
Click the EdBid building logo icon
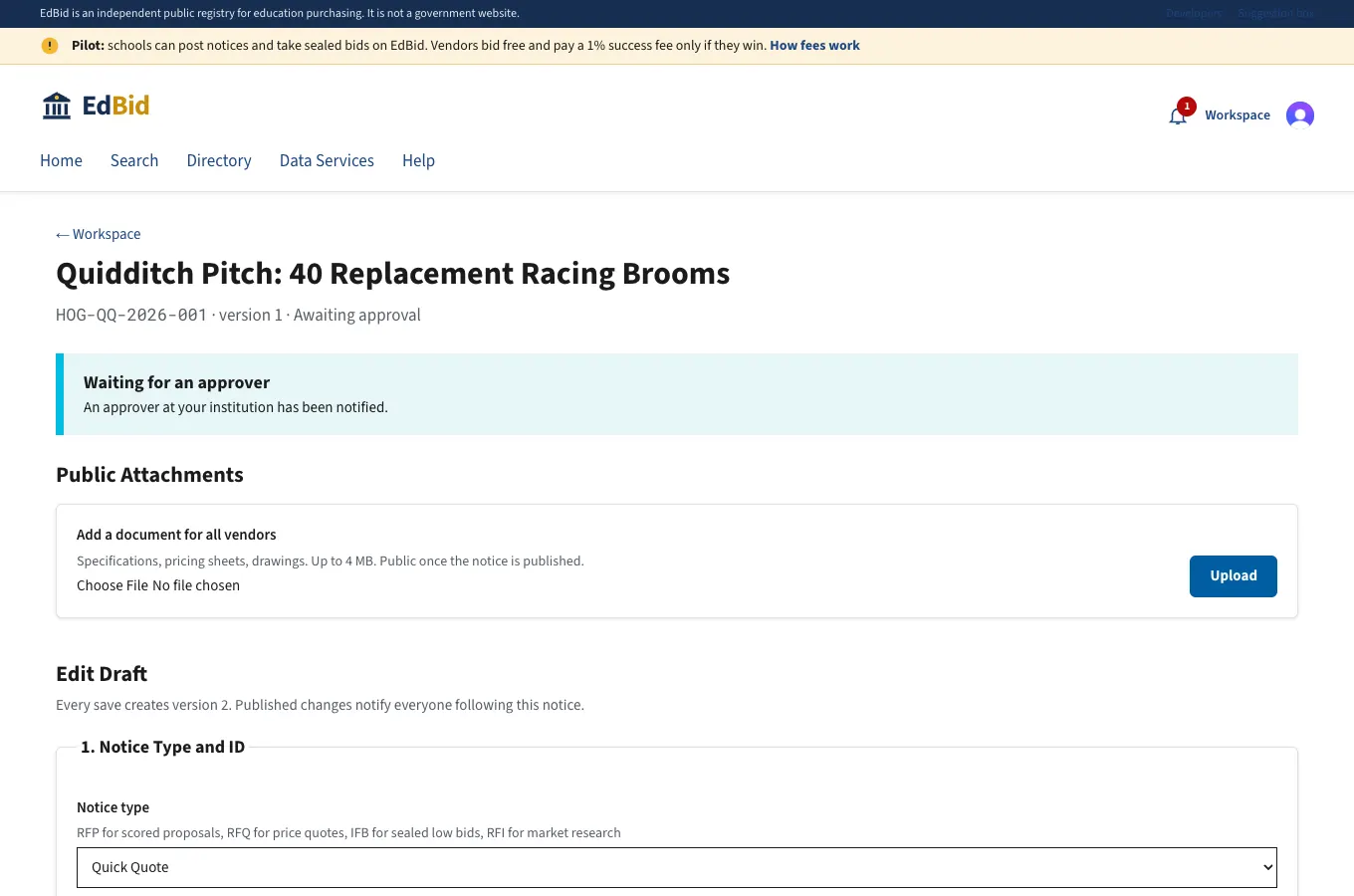pos(57,106)
